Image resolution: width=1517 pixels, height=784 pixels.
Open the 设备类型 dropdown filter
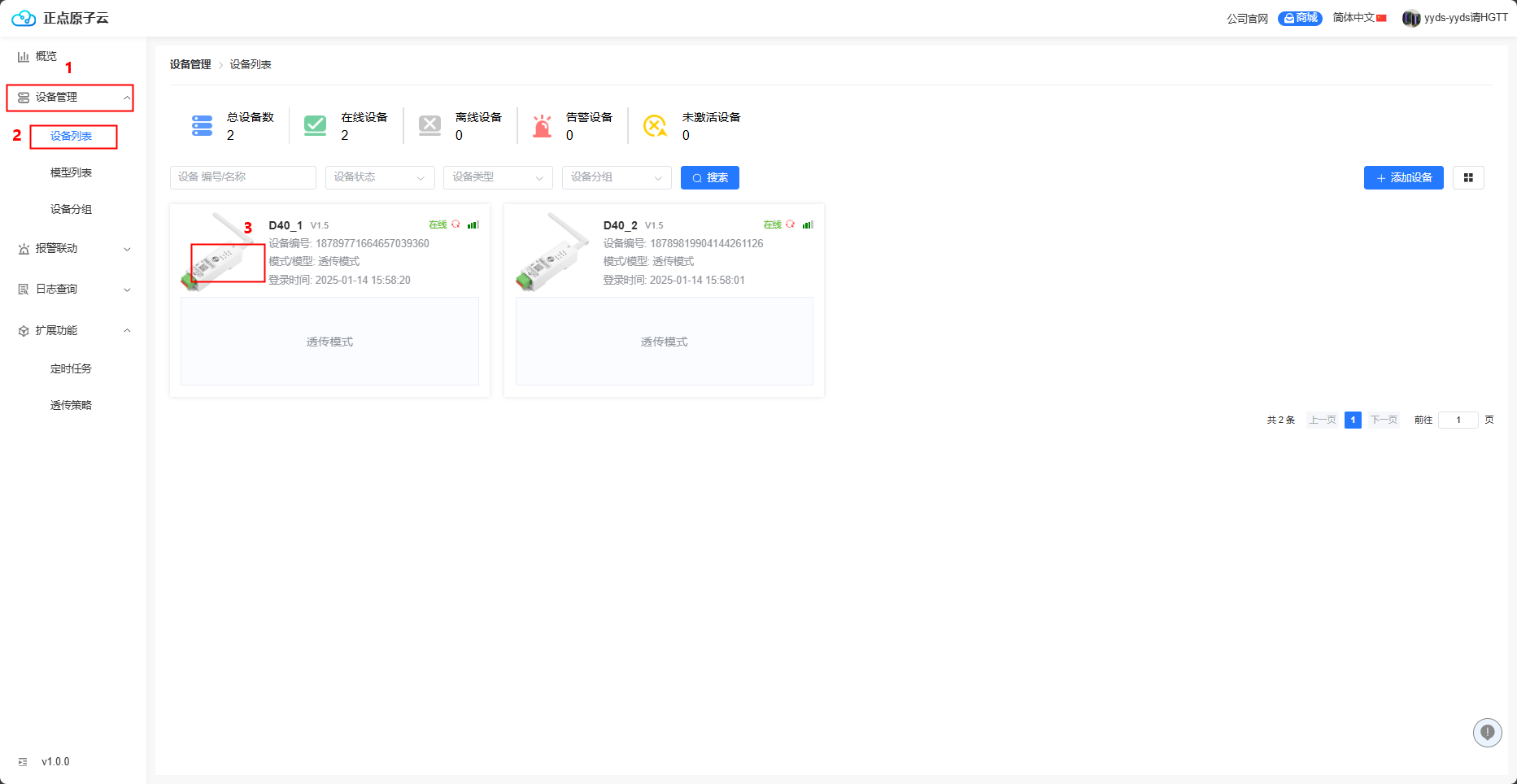coord(498,177)
